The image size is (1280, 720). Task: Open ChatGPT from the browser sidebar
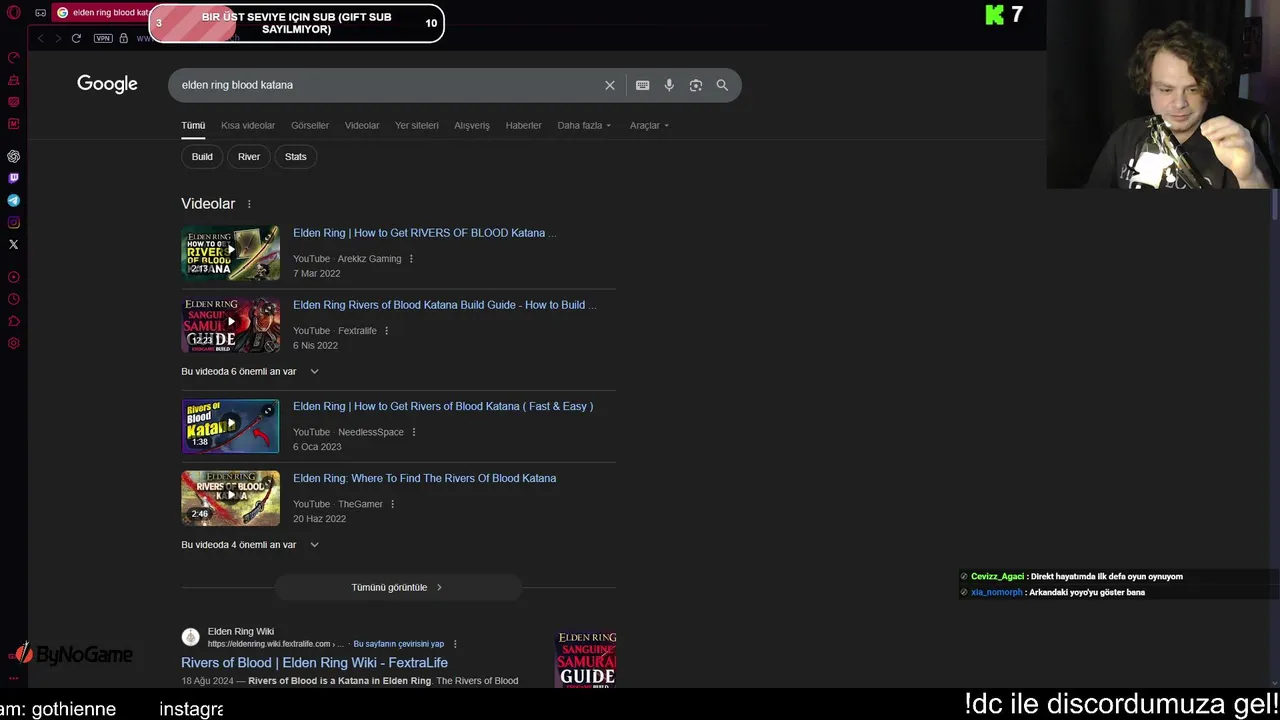[14, 156]
